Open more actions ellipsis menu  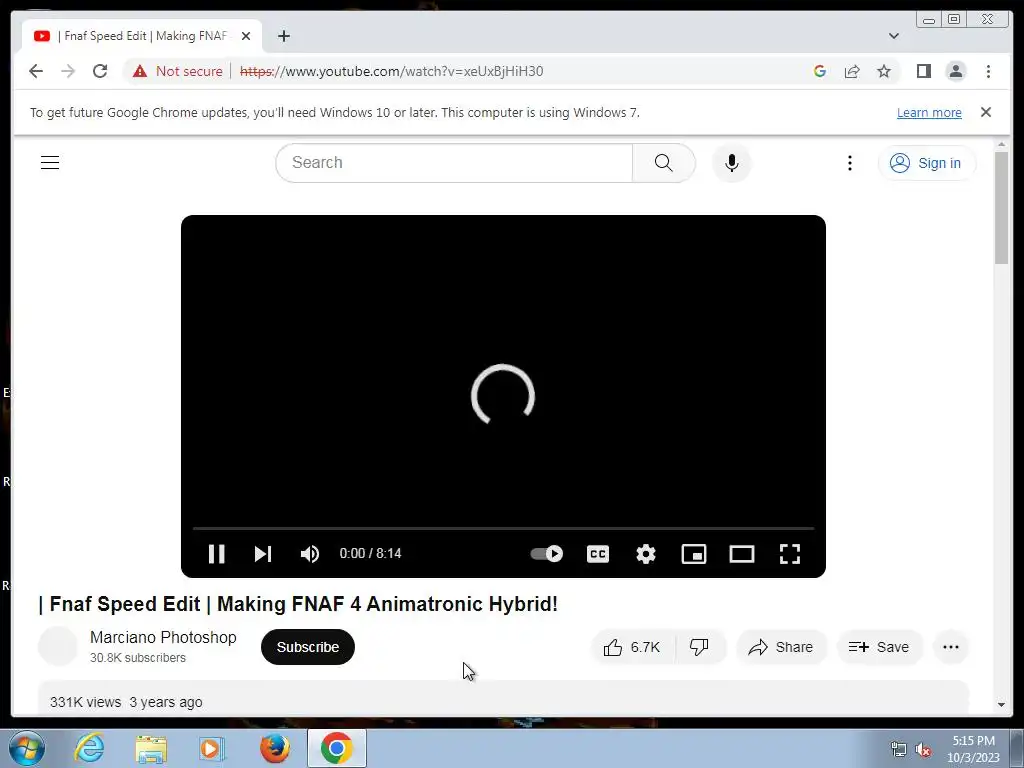pyautogui.click(x=951, y=647)
